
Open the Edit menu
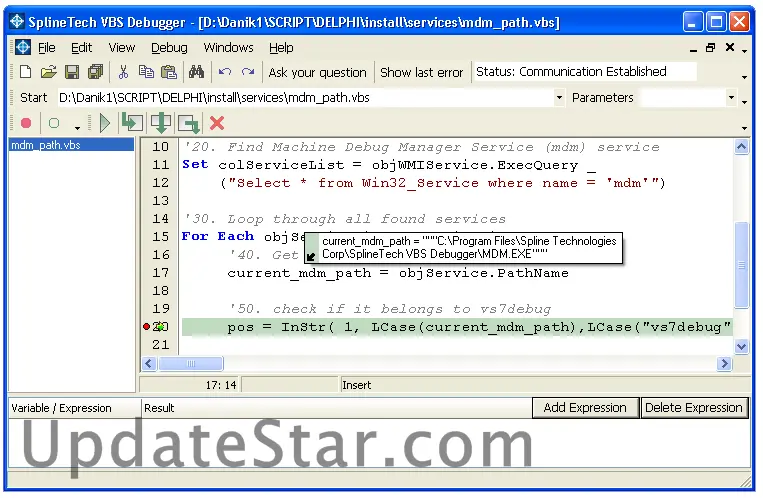pyautogui.click(x=81, y=48)
